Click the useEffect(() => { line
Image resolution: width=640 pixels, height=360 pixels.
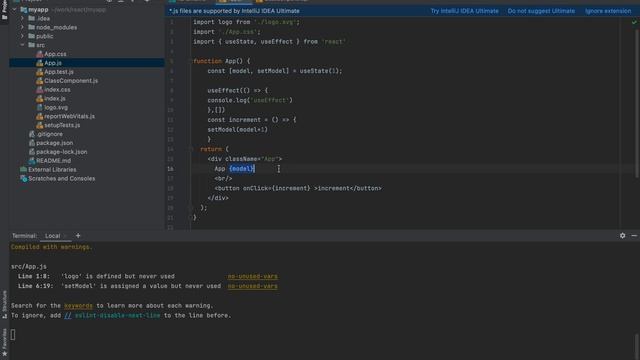(238, 91)
